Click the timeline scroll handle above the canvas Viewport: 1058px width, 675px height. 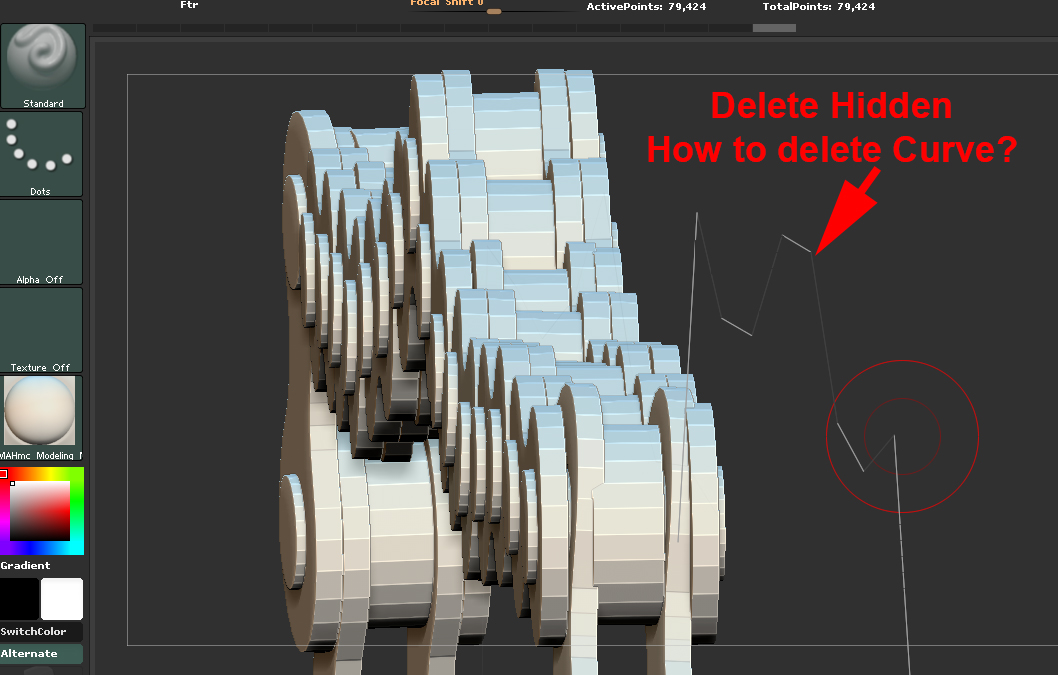[x=774, y=28]
